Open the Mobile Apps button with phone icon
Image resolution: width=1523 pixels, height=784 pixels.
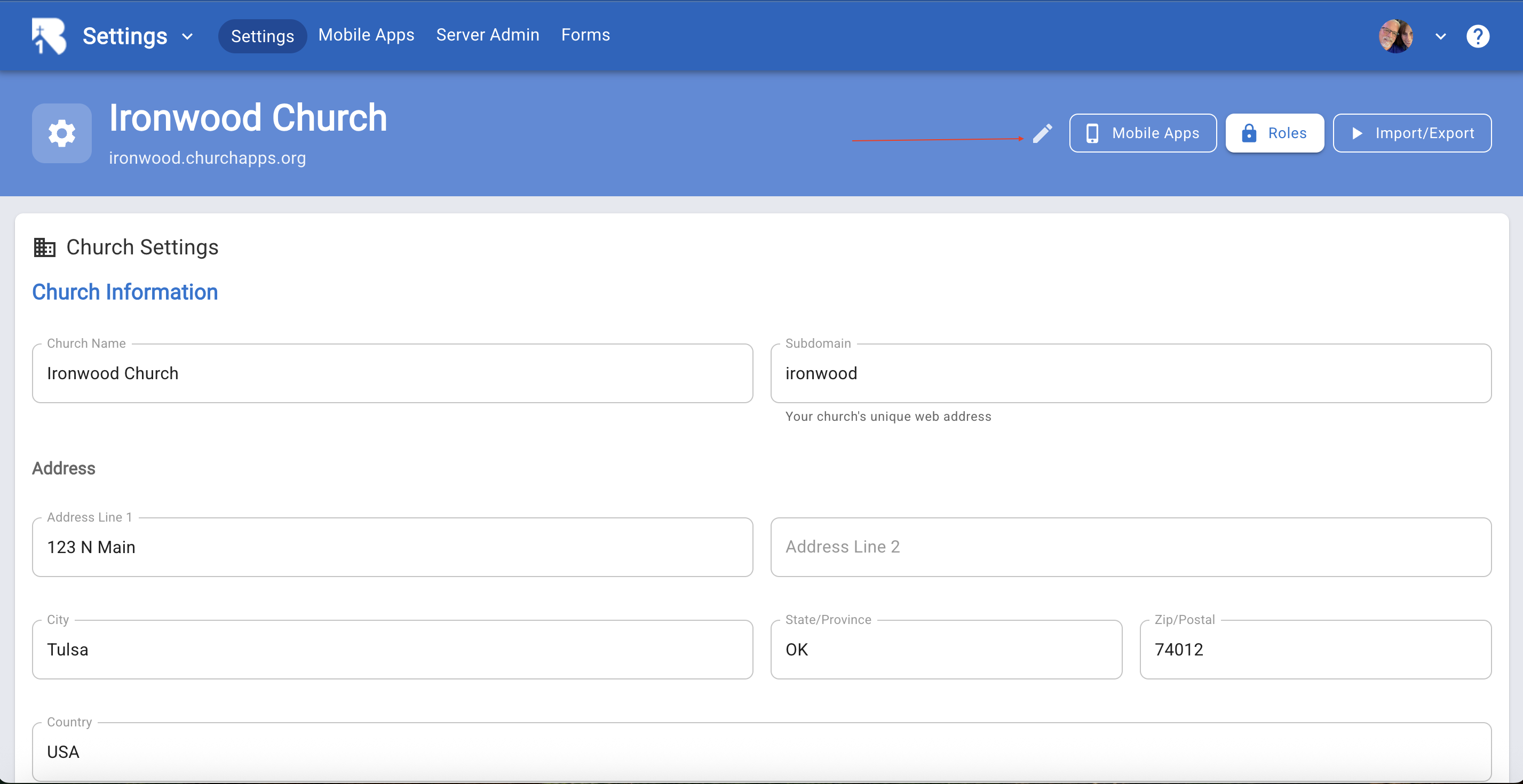click(1142, 133)
